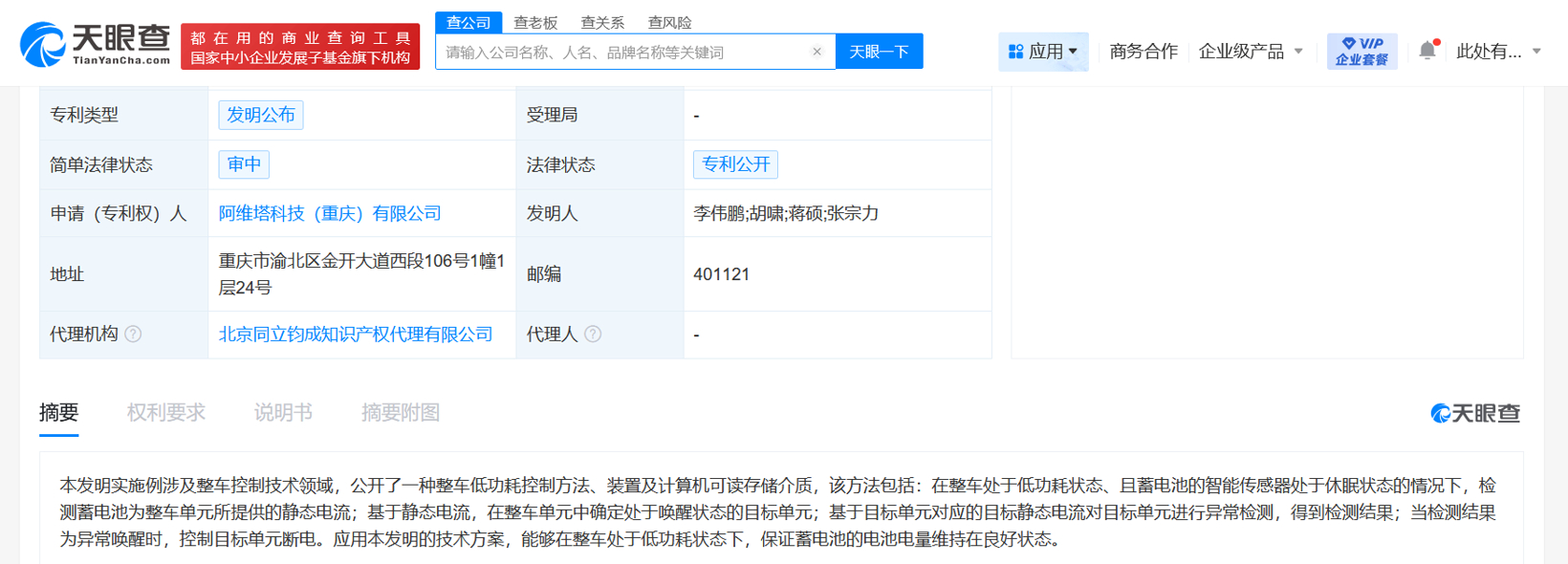The image size is (1568, 564).
Task: Show help for 代理机构 question icon
Action: click(134, 334)
